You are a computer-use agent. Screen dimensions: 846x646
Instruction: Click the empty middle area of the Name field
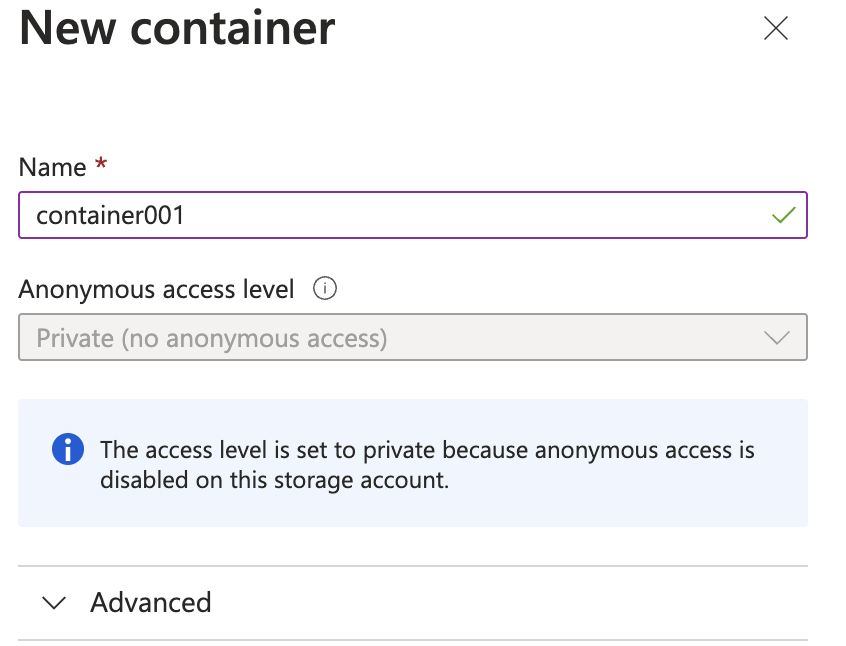[475, 215]
